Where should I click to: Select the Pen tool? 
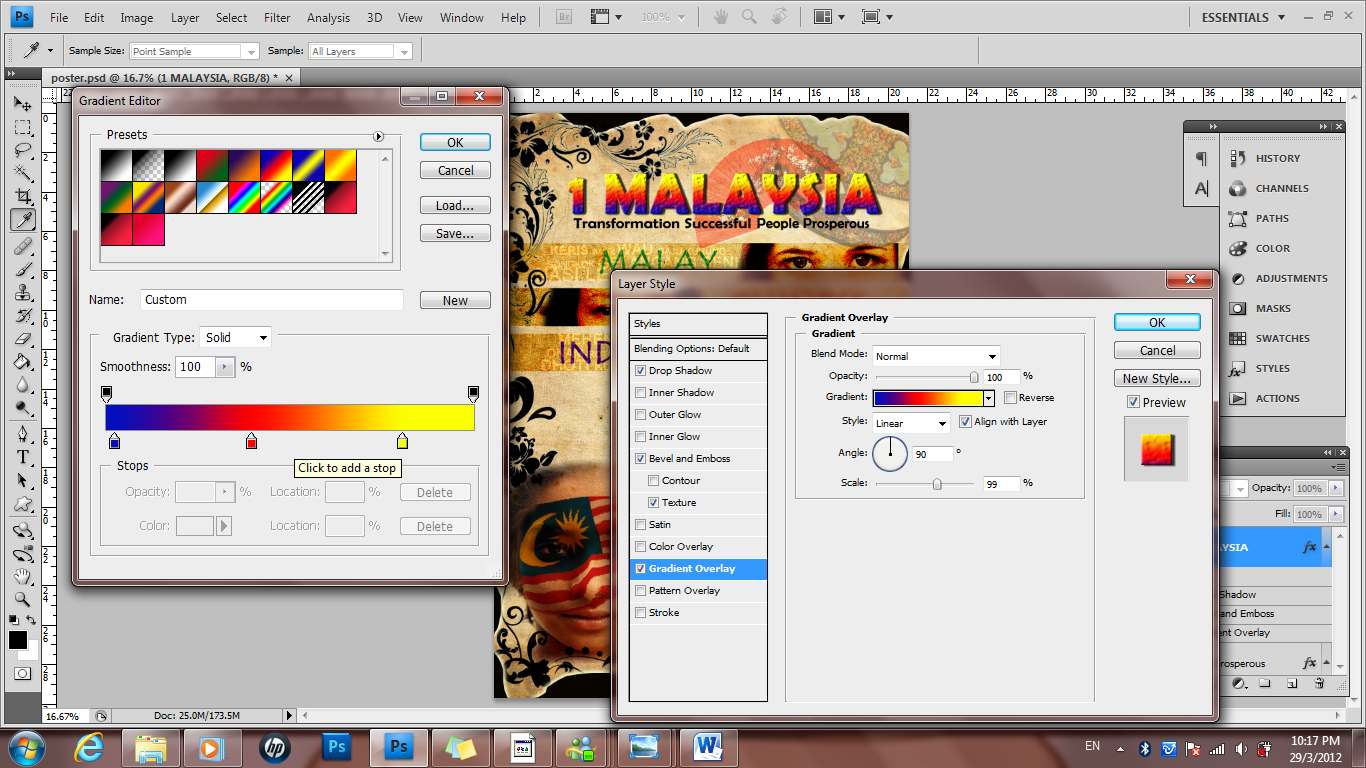(22, 434)
